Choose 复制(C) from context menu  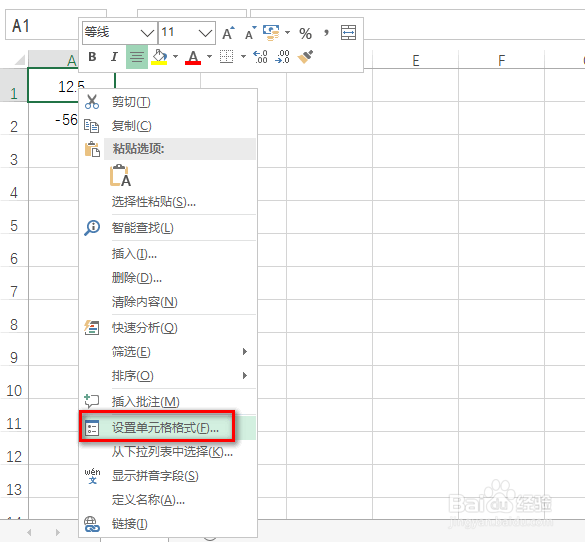pyautogui.click(x=168, y=126)
